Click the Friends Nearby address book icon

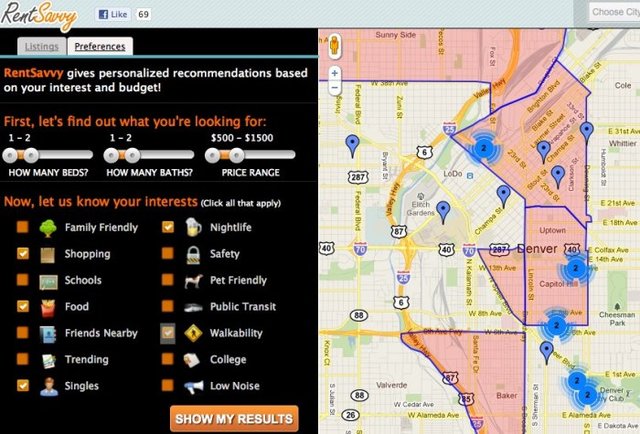48,334
